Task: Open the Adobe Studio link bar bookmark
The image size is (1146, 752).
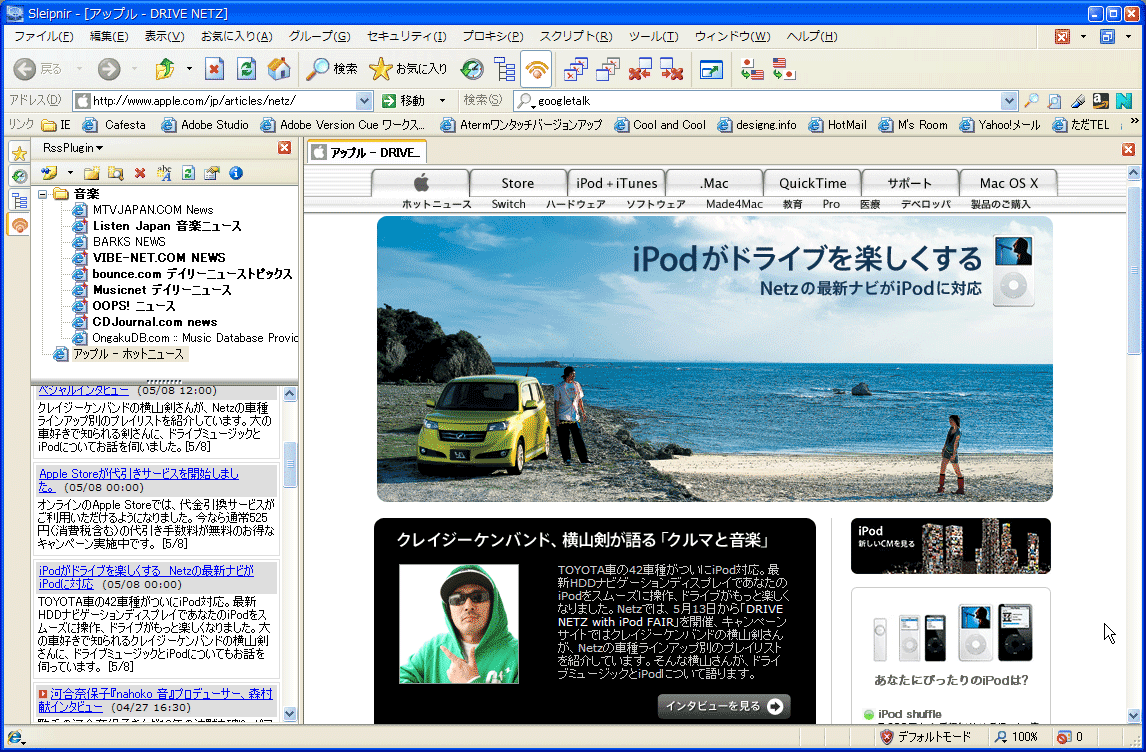Action: click(205, 125)
